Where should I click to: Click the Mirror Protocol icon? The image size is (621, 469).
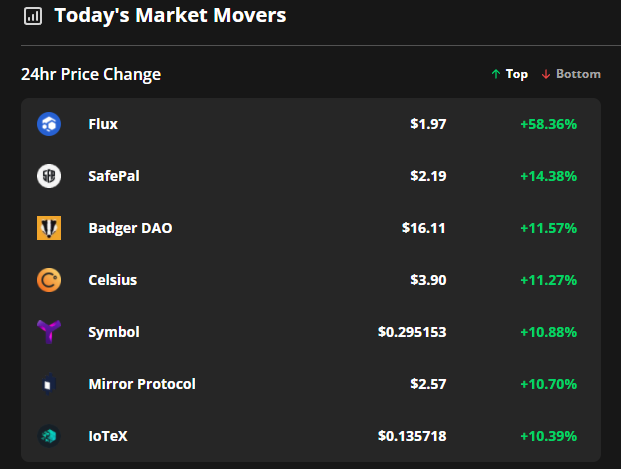tap(49, 384)
